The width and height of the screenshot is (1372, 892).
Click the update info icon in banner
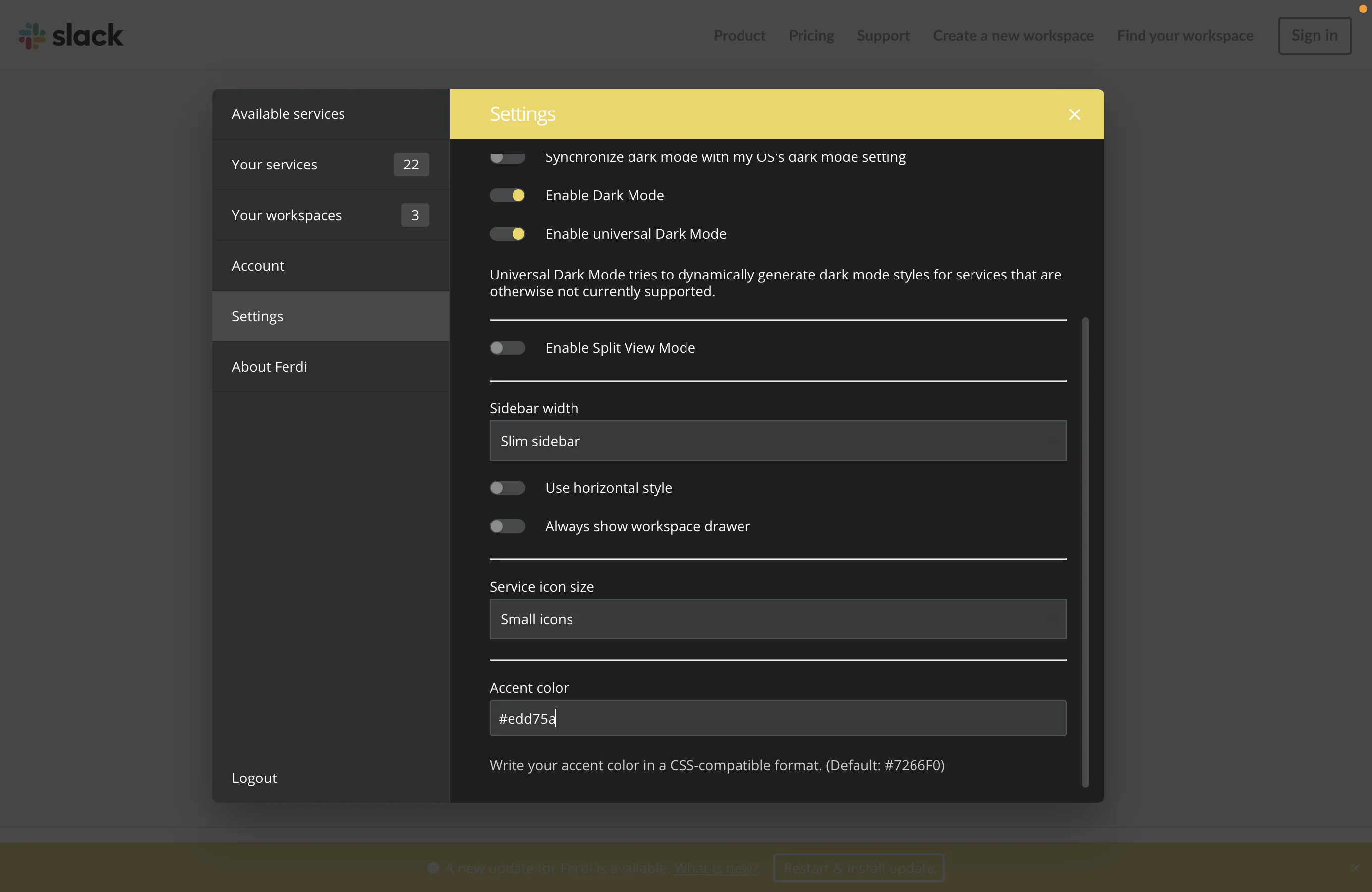(434, 868)
